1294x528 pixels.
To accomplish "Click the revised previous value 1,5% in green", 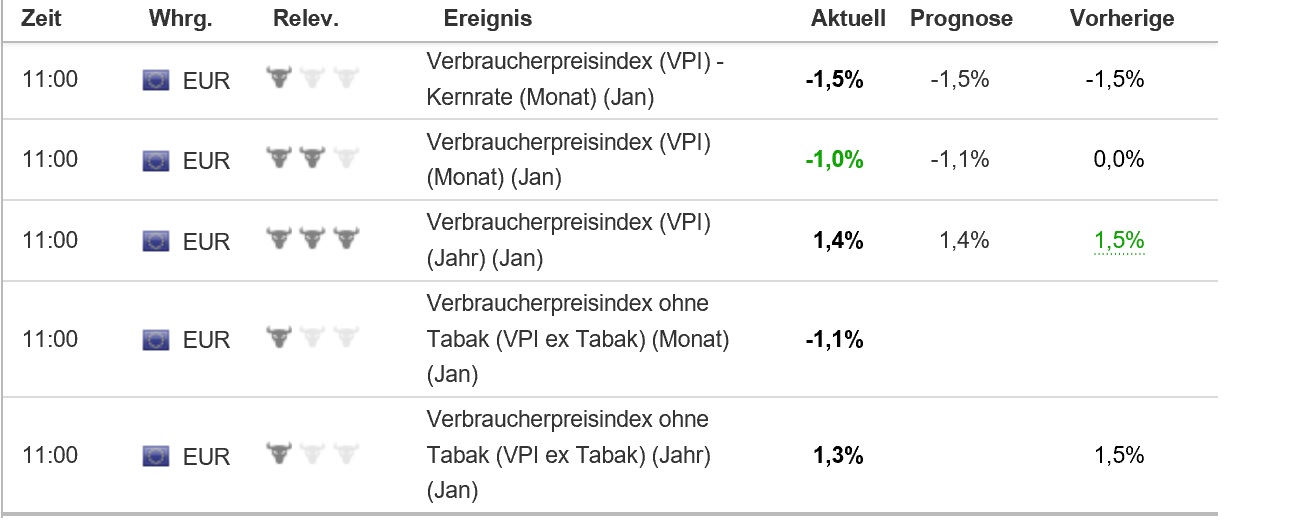I will (x=1119, y=240).
